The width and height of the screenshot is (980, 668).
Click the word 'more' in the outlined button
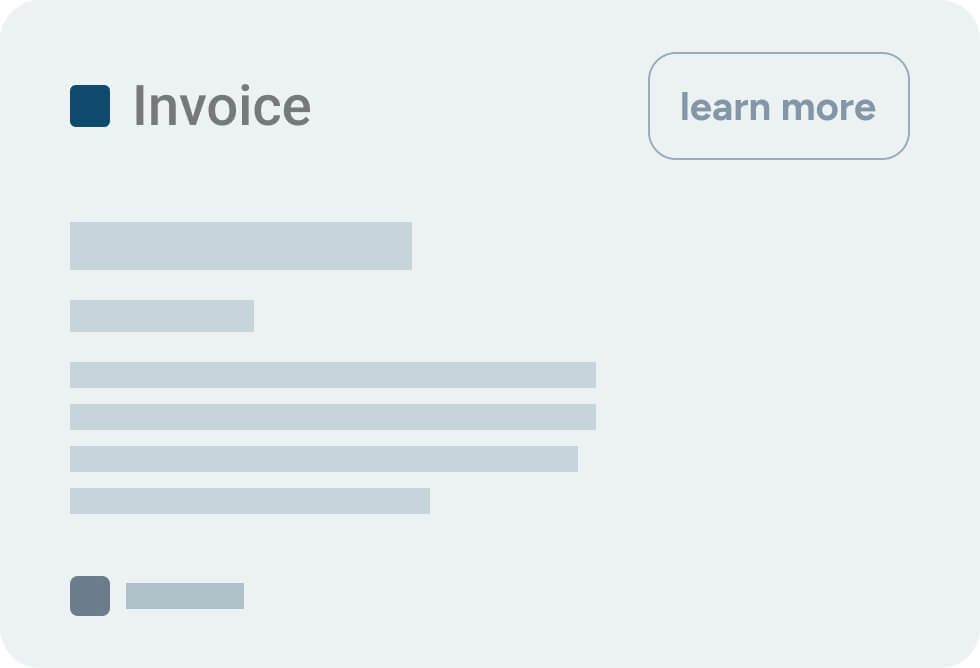829,107
